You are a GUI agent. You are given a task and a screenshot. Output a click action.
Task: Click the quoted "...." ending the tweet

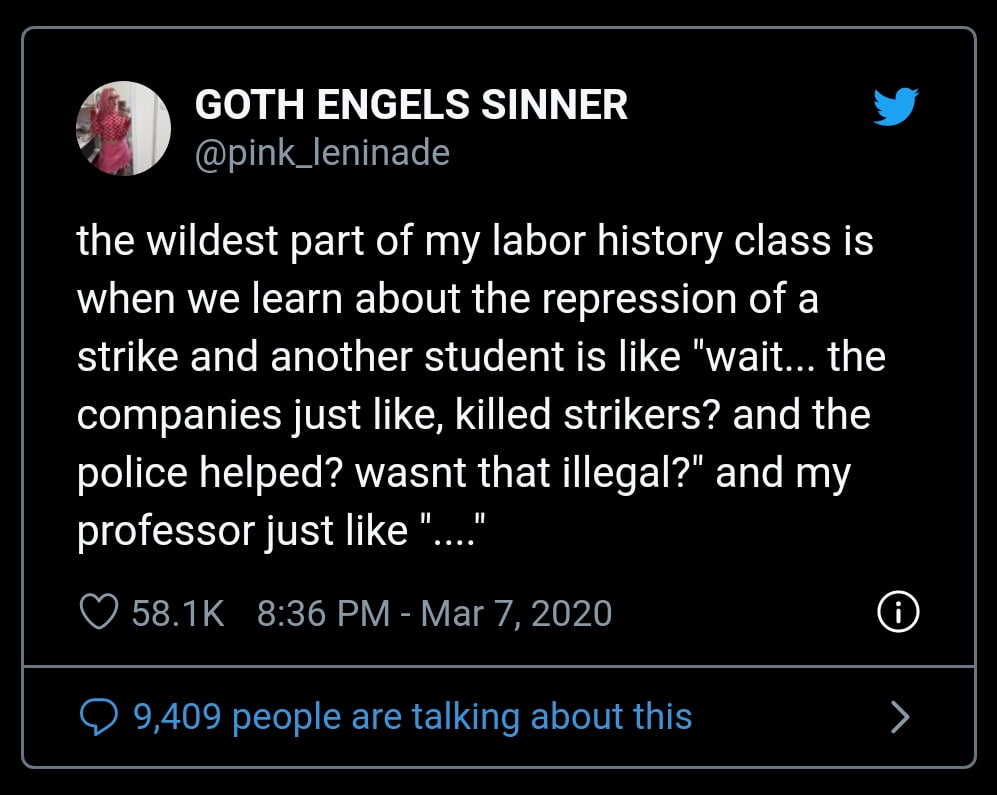[448, 530]
